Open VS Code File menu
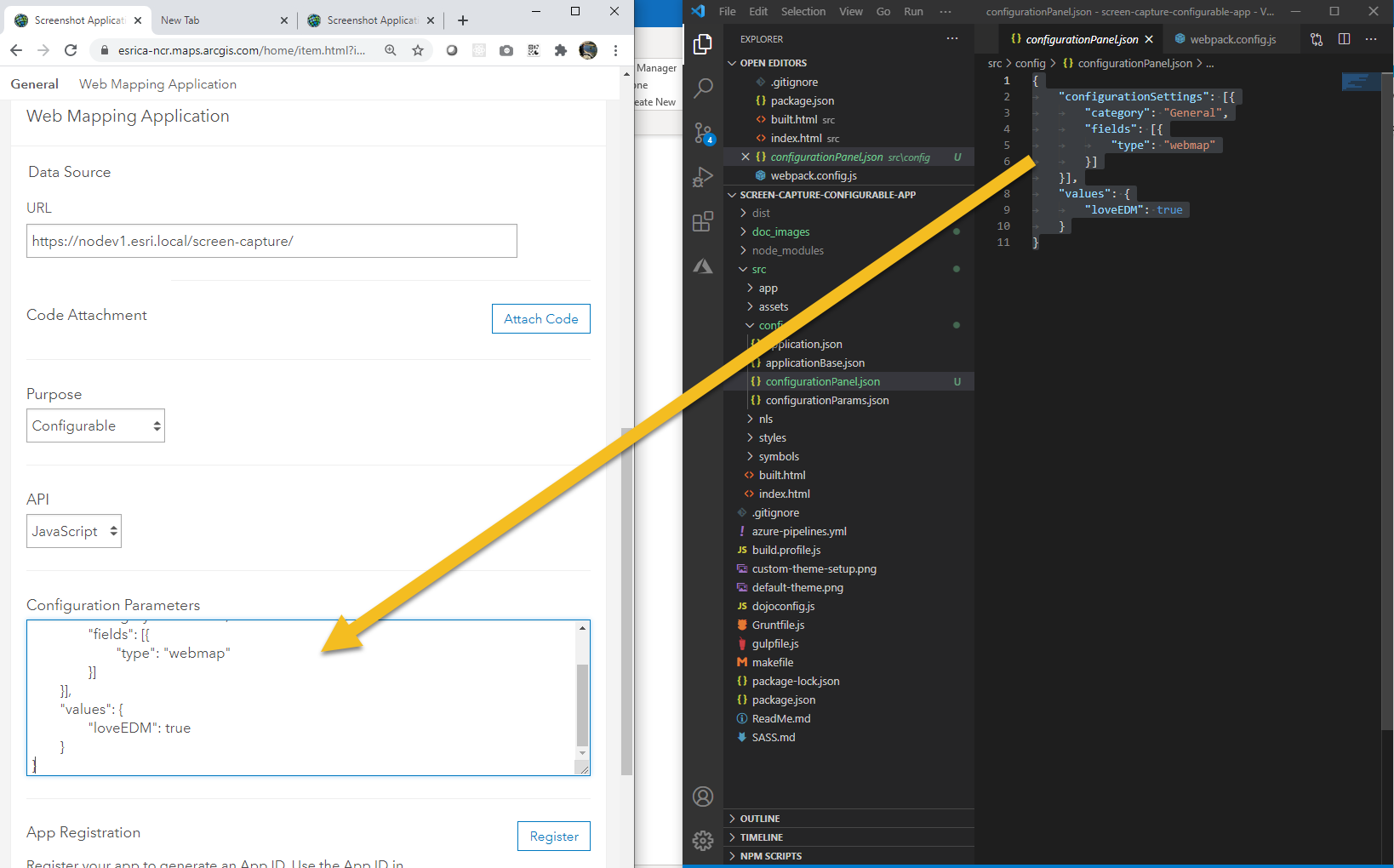Screen dimensions: 1394x868 (x=728, y=11)
